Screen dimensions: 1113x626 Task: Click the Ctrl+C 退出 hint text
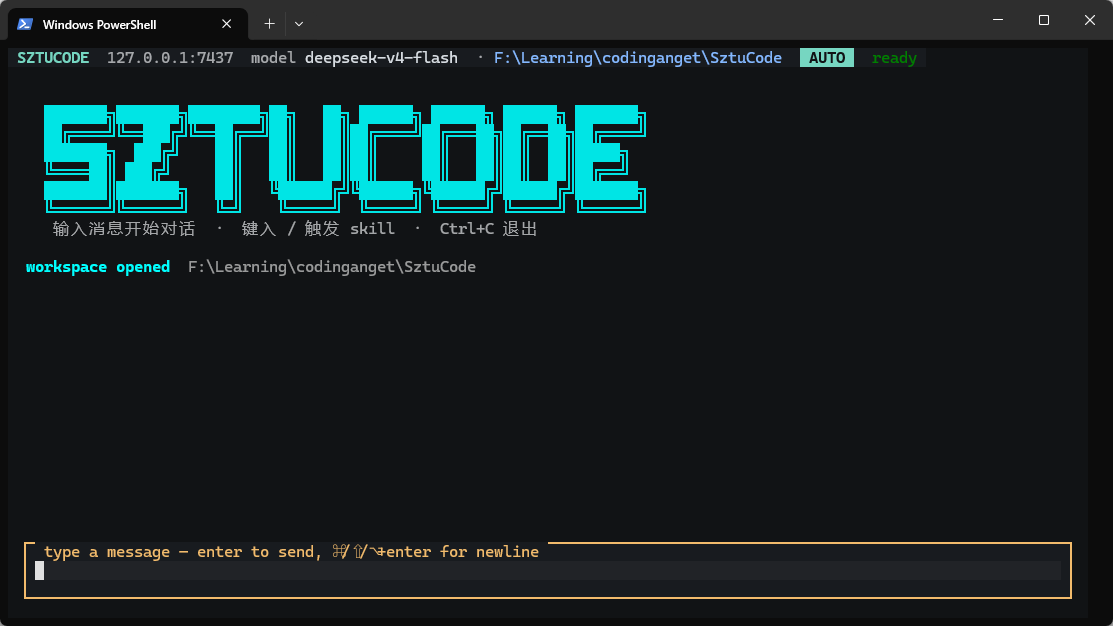[x=488, y=229]
